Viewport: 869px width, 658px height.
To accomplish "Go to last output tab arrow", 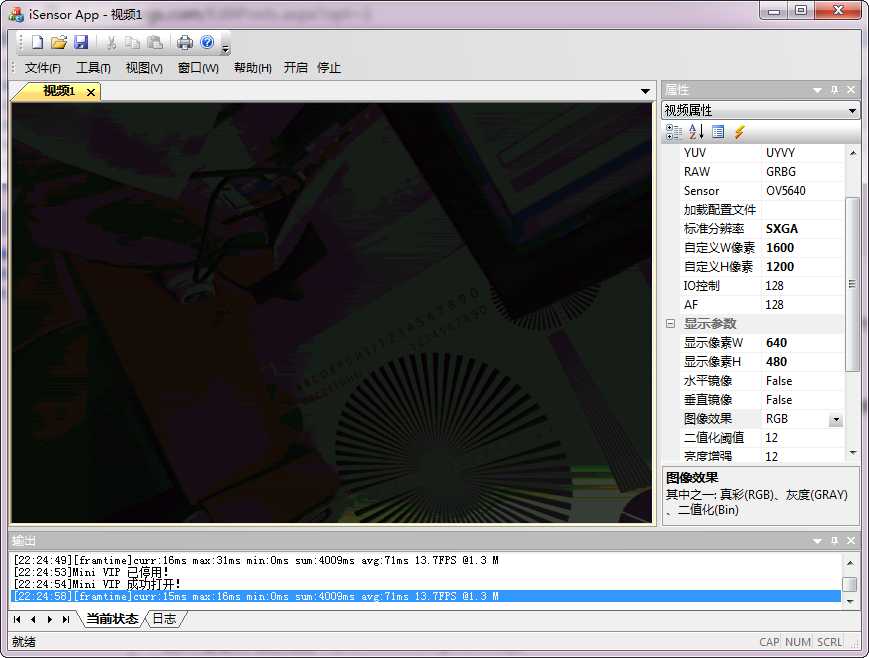I will [66, 619].
